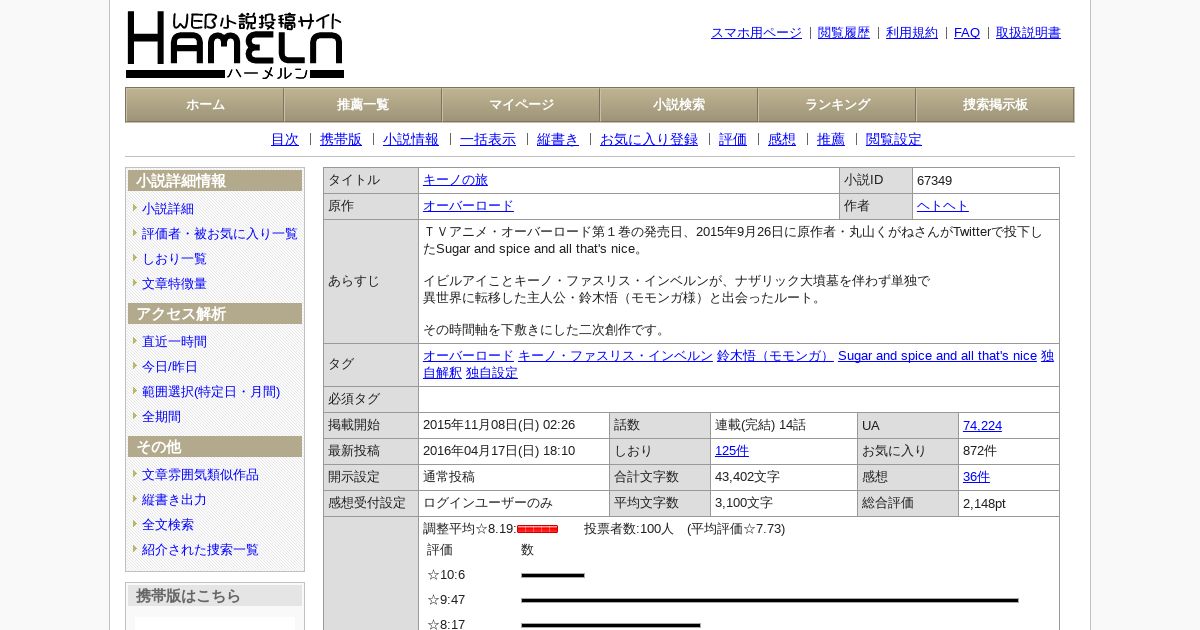The height and width of the screenshot is (630, 1200).
Task: Click the 総合評価 value 2,148pt
Action: click(984, 503)
